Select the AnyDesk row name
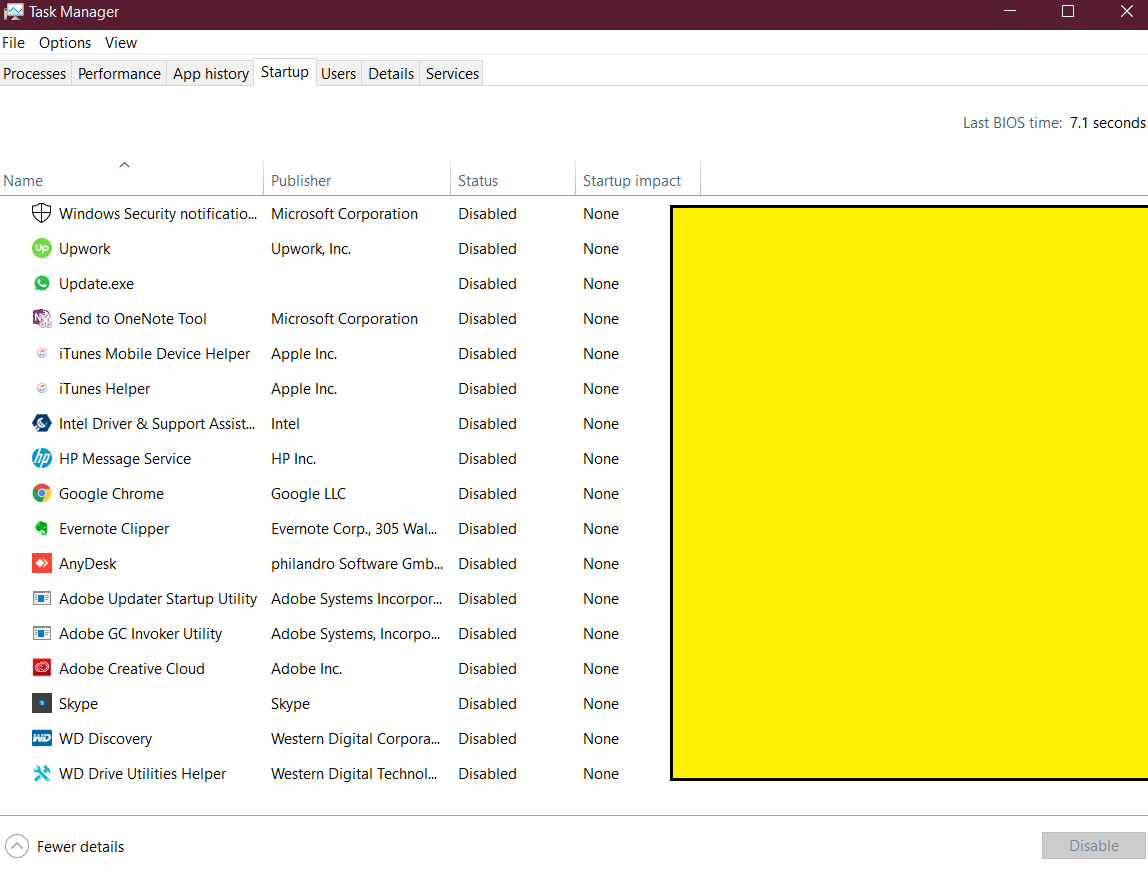 [x=88, y=563]
